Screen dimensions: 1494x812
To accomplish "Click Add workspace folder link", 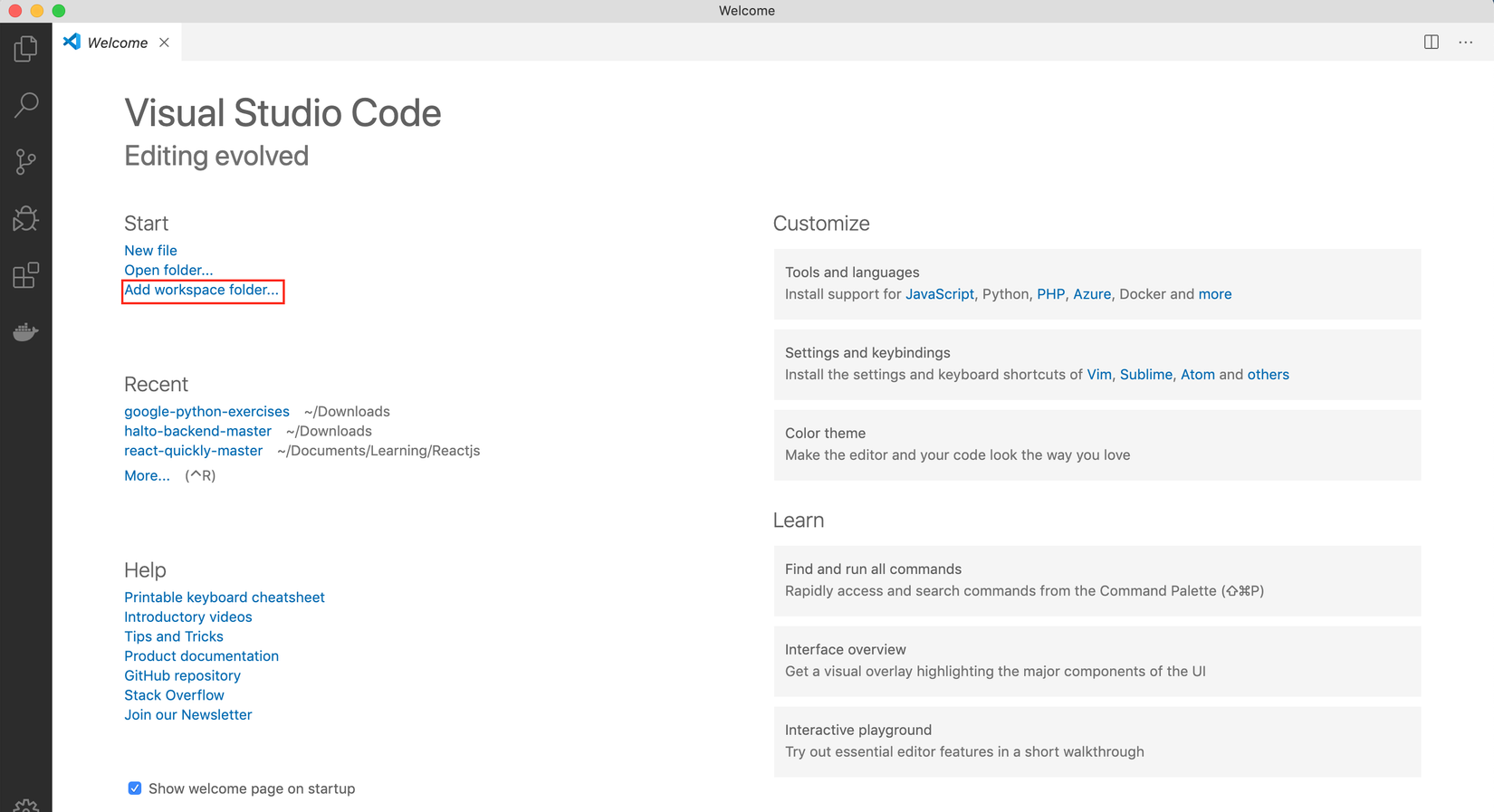I will pyautogui.click(x=201, y=291).
